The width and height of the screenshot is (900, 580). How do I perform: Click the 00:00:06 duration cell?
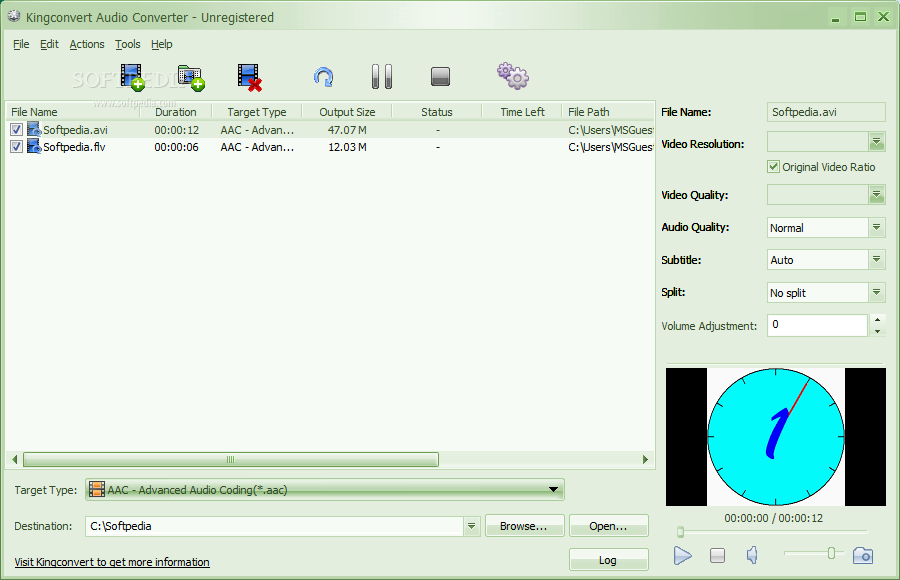176,147
